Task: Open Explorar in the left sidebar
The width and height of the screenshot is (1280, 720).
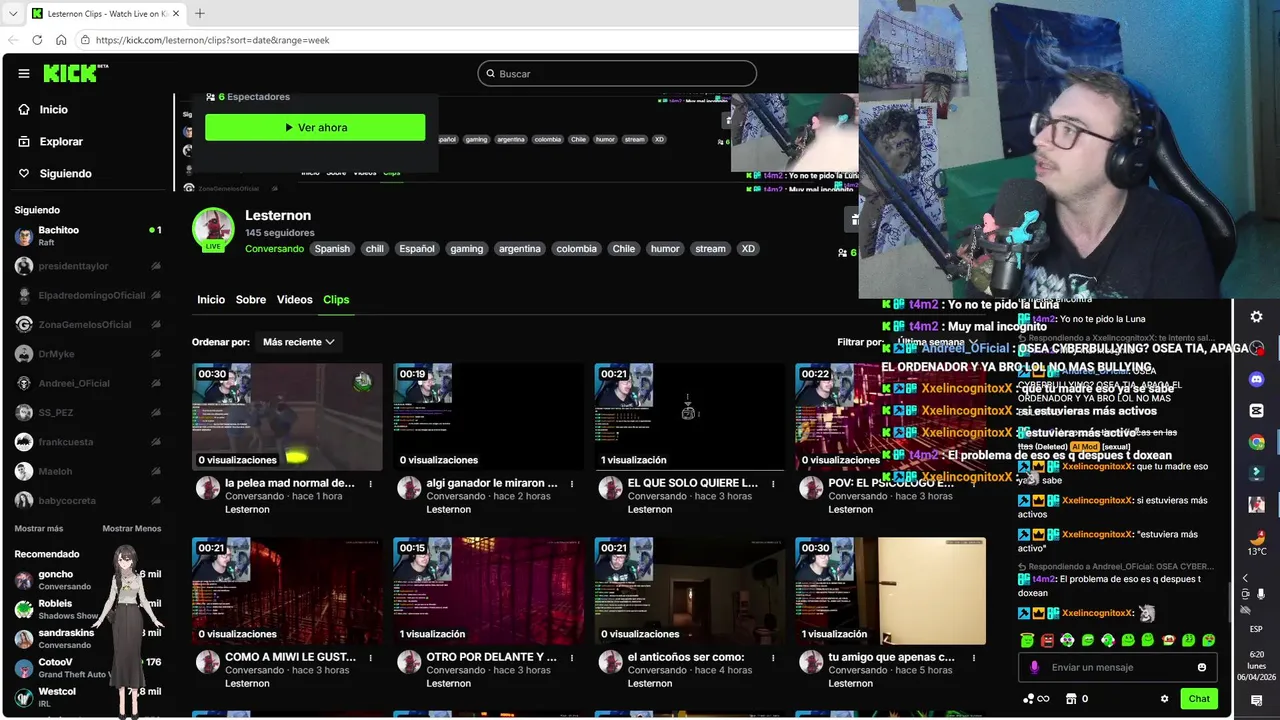Action: click(61, 142)
